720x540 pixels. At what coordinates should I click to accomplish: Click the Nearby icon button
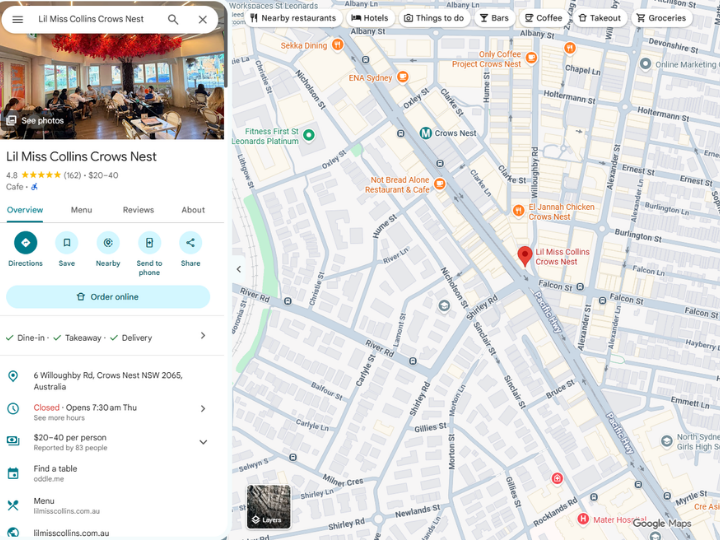coord(108,242)
